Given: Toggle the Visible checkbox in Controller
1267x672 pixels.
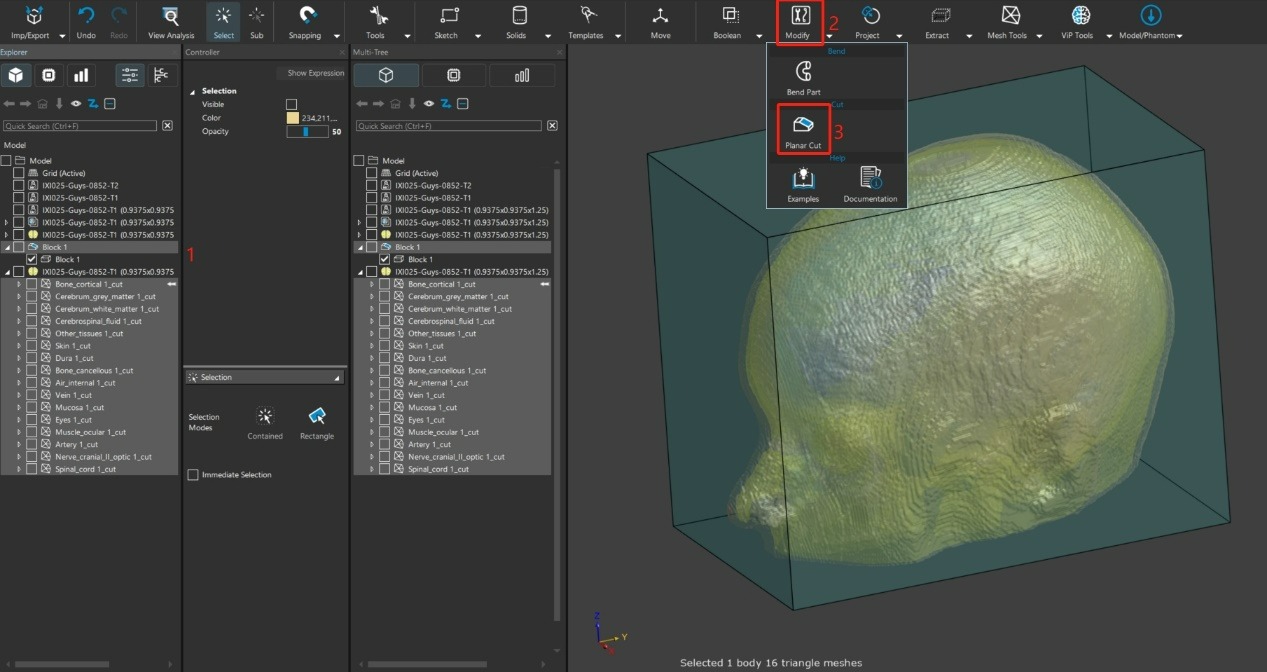Looking at the screenshot, I should click(x=292, y=104).
